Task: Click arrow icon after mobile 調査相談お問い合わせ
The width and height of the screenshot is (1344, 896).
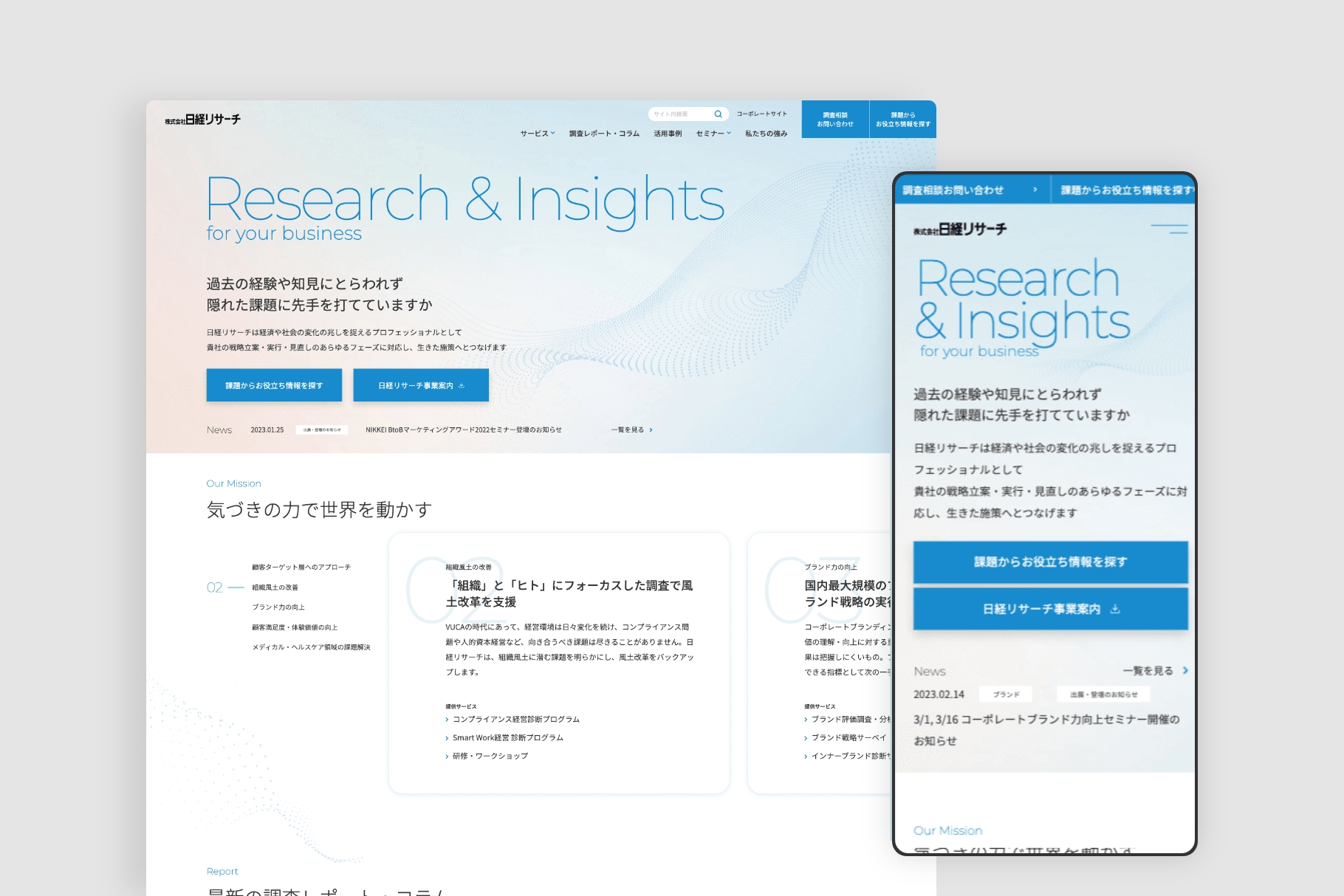Action: click(1035, 190)
